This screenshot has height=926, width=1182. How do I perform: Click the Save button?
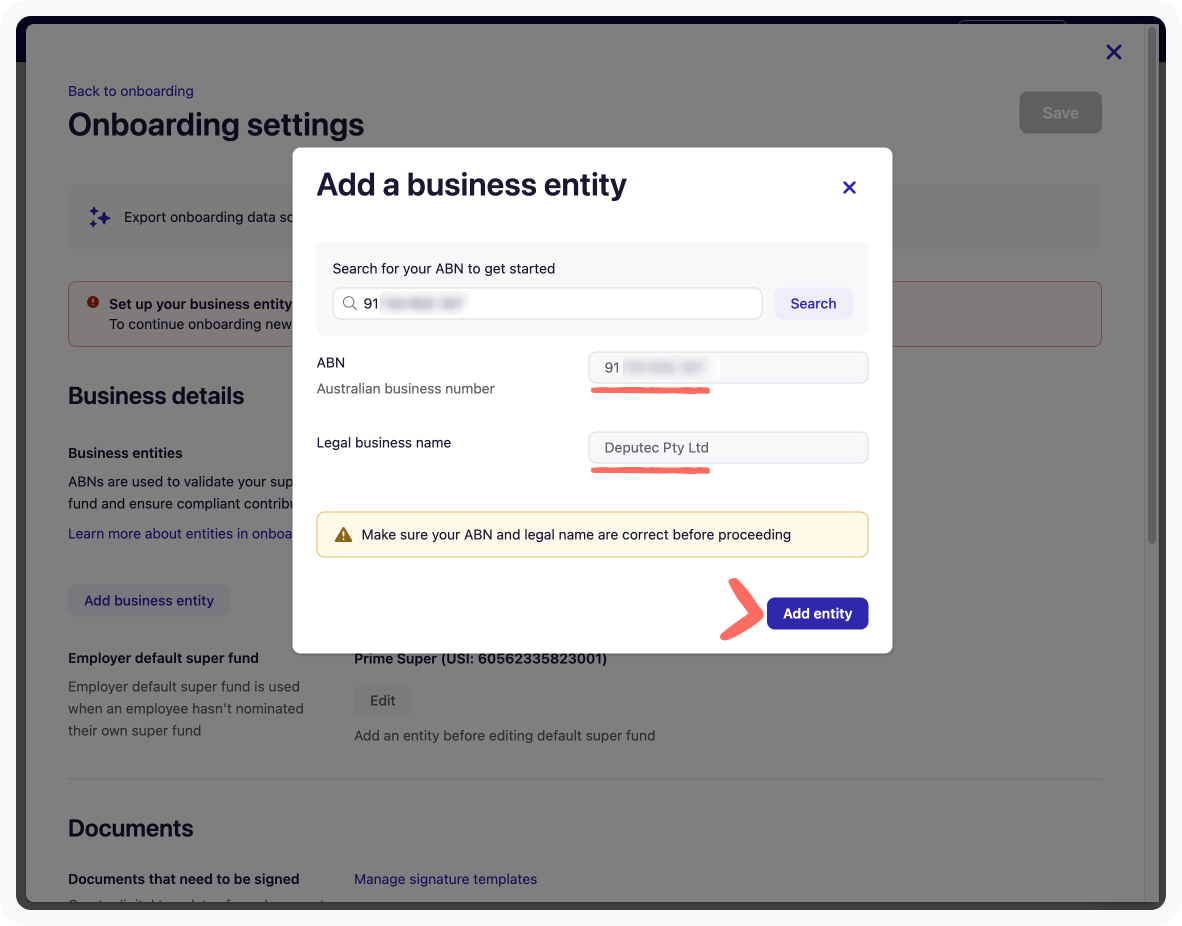click(1060, 113)
